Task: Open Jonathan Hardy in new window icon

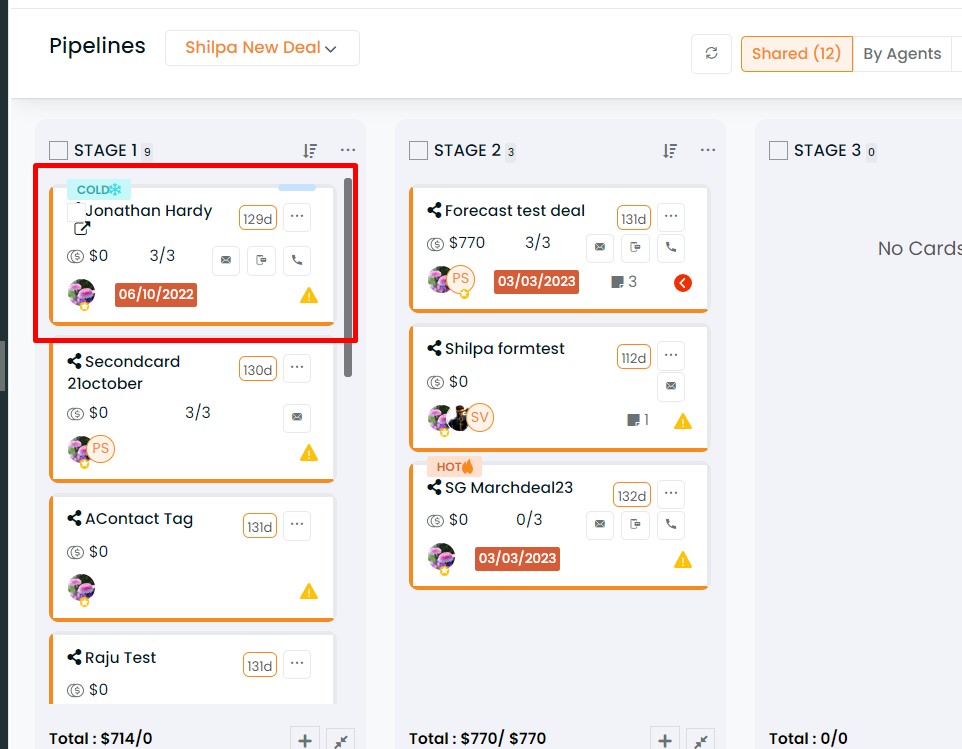Action: coord(82,229)
